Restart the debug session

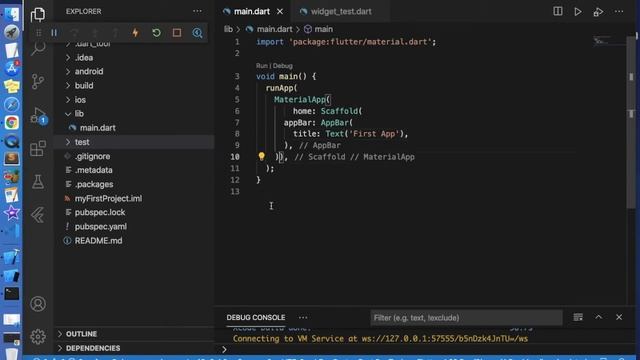click(x=156, y=33)
